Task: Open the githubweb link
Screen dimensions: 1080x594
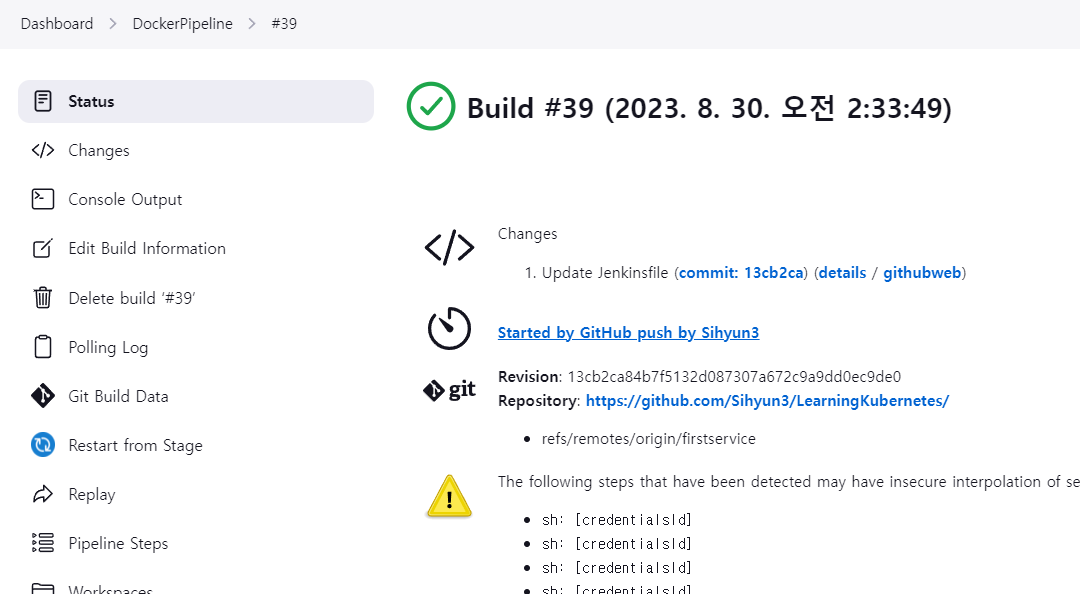Action: click(922, 273)
